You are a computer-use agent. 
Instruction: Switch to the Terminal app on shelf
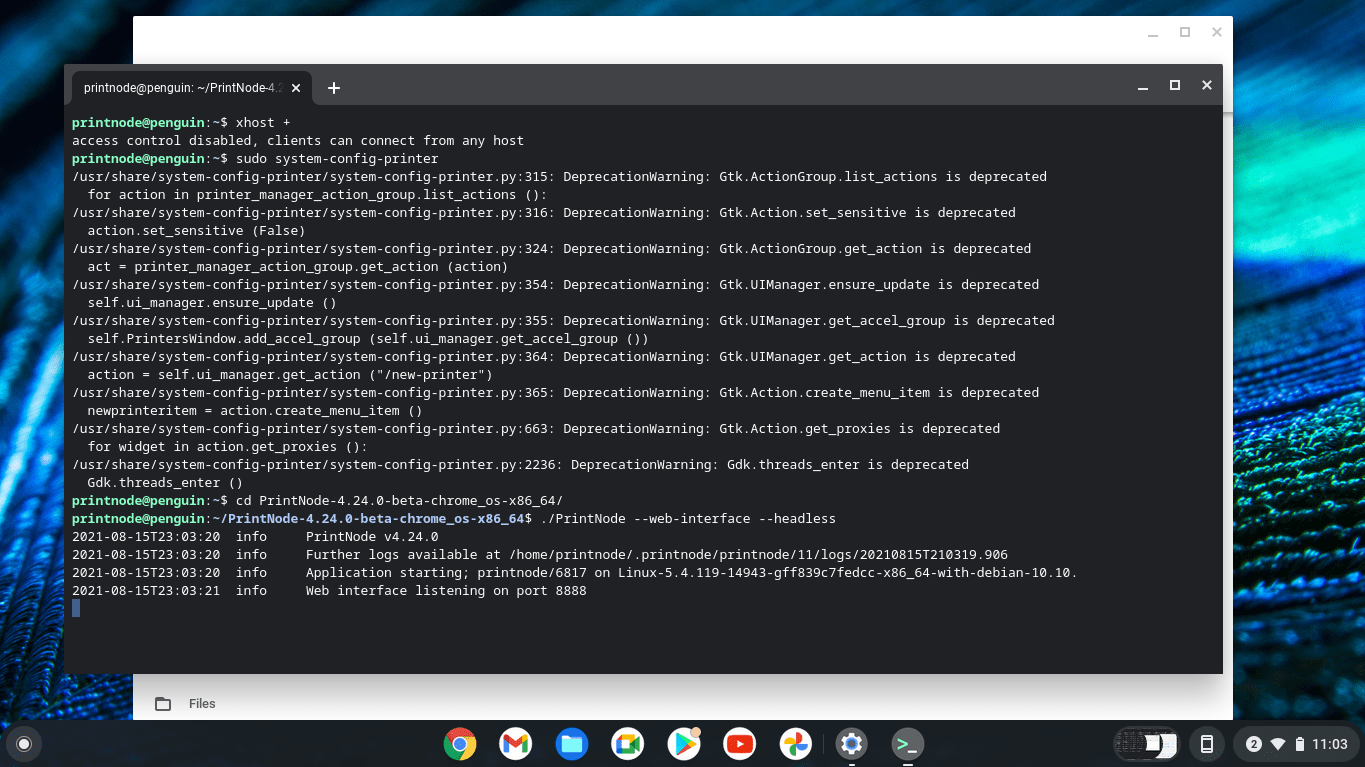pos(908,744)
